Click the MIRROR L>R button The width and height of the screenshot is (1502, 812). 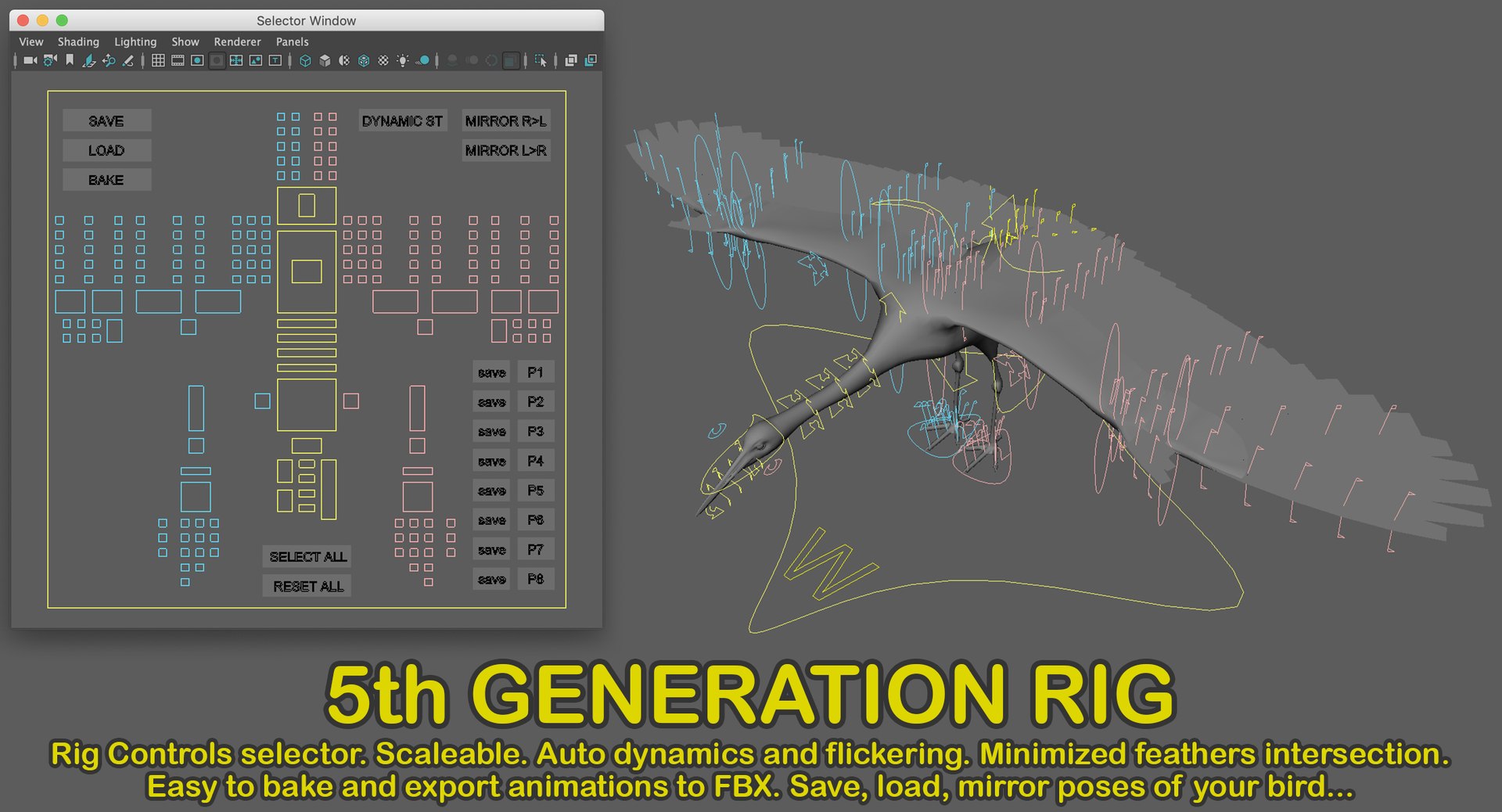pyautogui.click(x=506, y=150)
